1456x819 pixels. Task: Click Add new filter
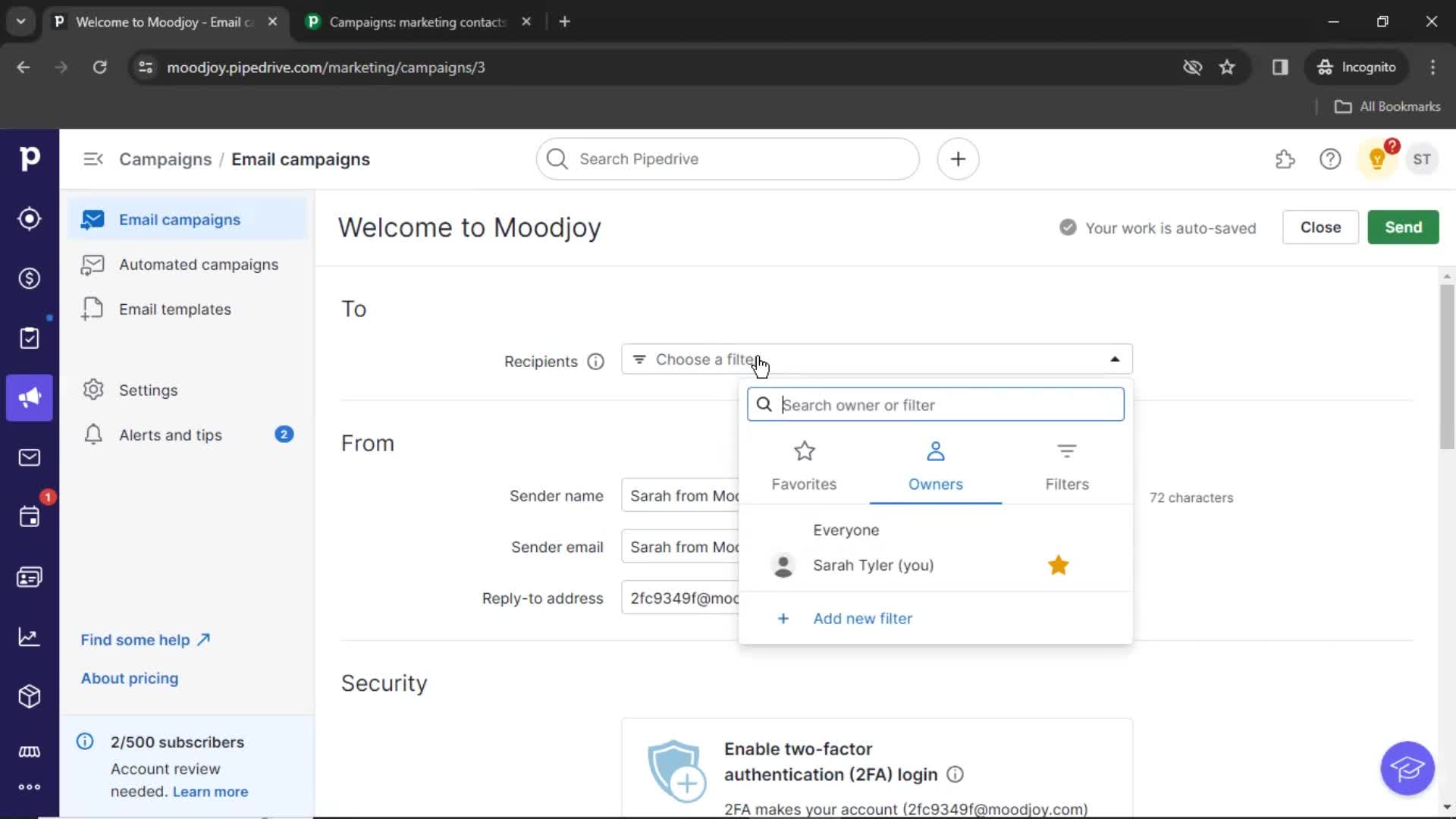click(x=862, y=618)
